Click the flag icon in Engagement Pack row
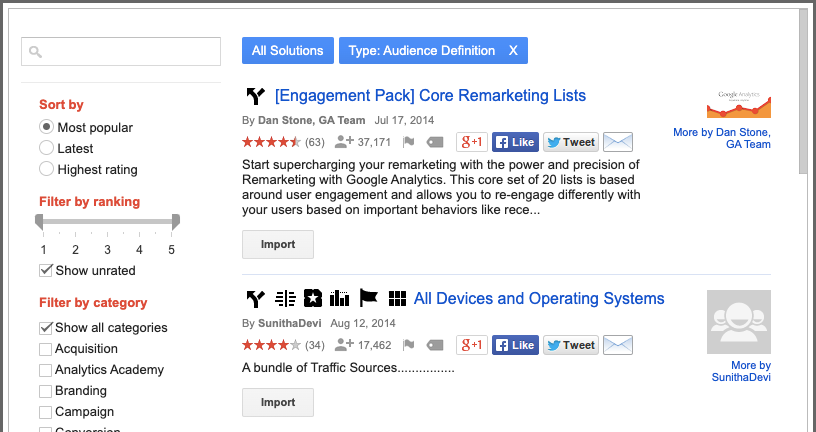The image size is (816, 432). coord(409,142)
